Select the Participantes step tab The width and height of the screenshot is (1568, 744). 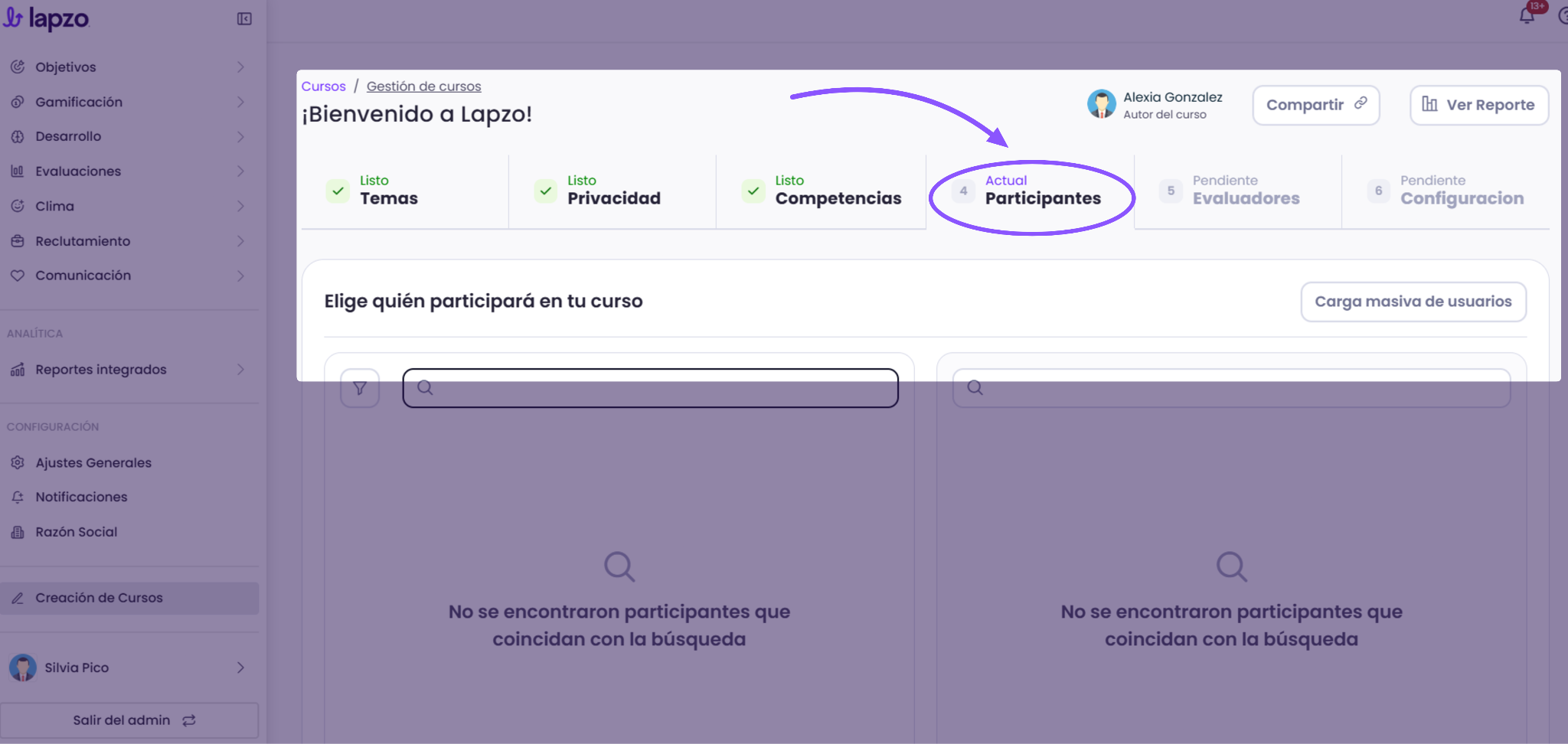[x=1030, y=191]
